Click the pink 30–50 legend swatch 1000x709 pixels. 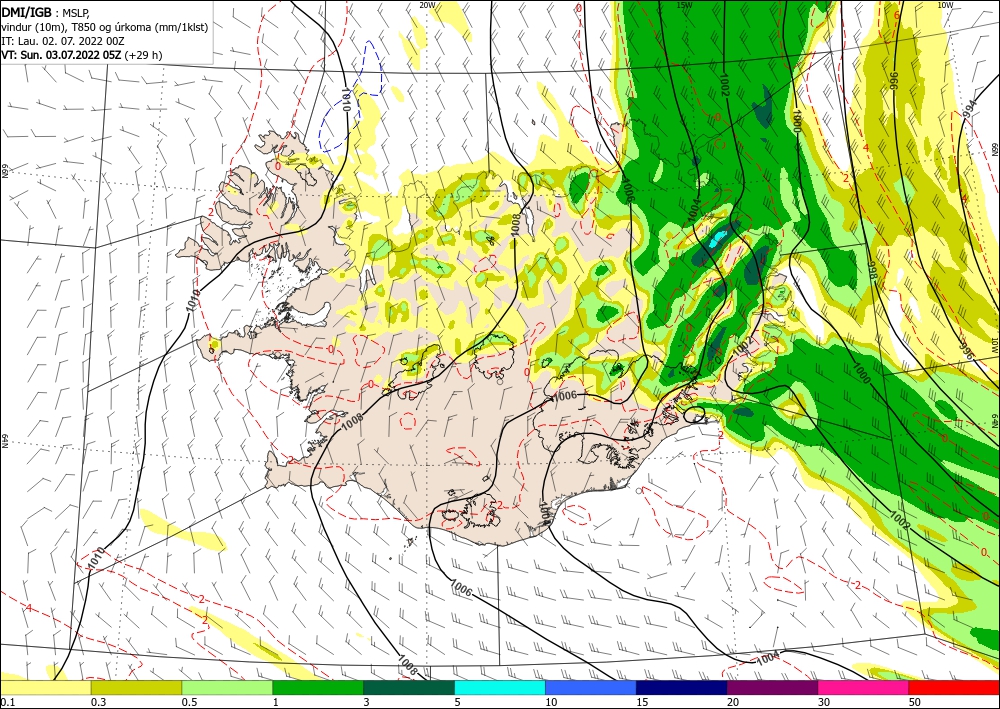click(x=864, y=687)
